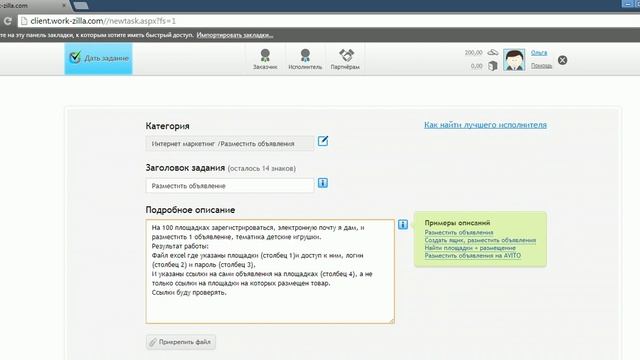Edit category with the pencil icon
Viewport: 640px width, 360px height.
[x=323, y=141]
